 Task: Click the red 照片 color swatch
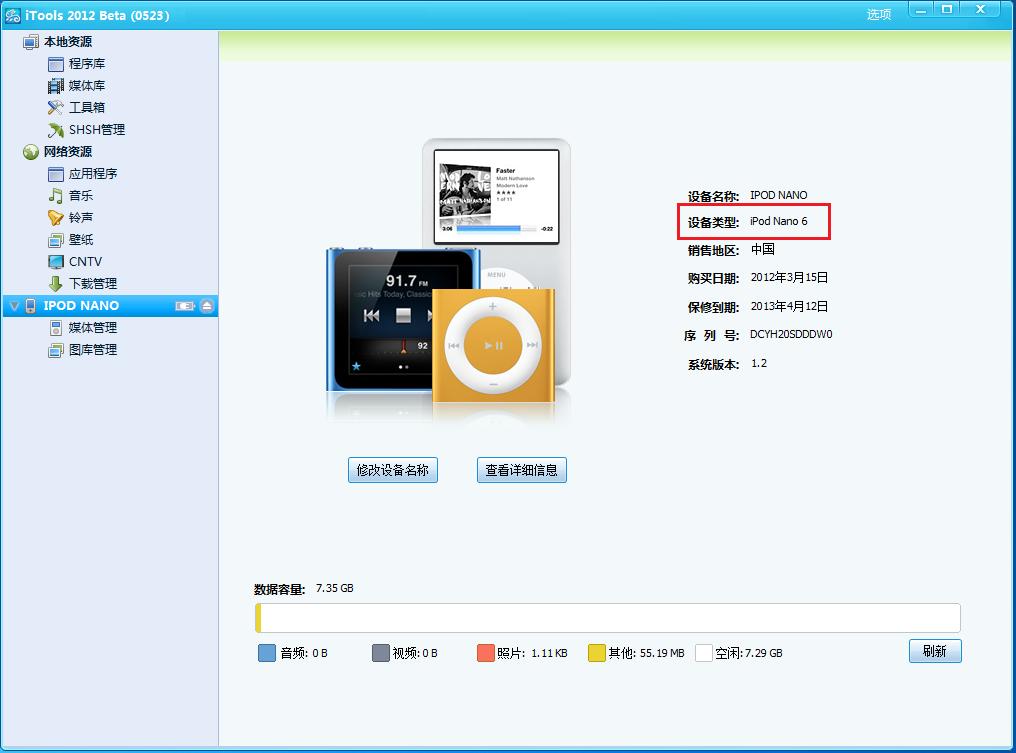pos(486,653)
